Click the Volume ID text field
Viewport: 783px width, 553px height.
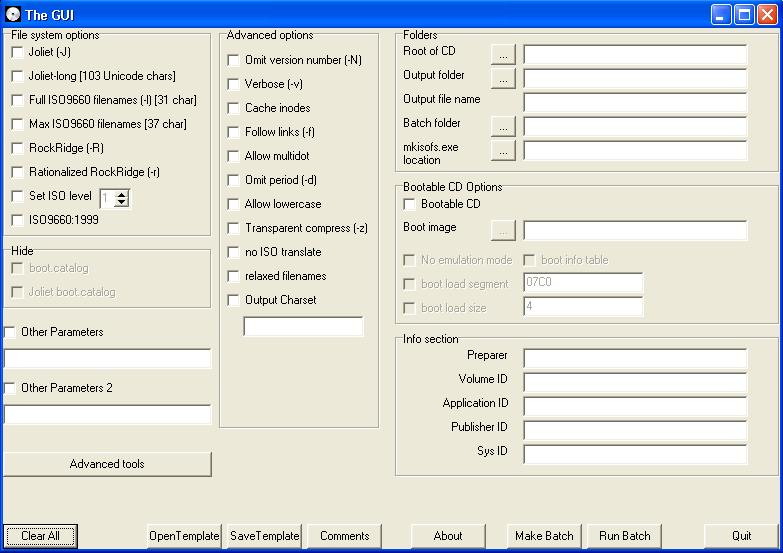(634, 381)
